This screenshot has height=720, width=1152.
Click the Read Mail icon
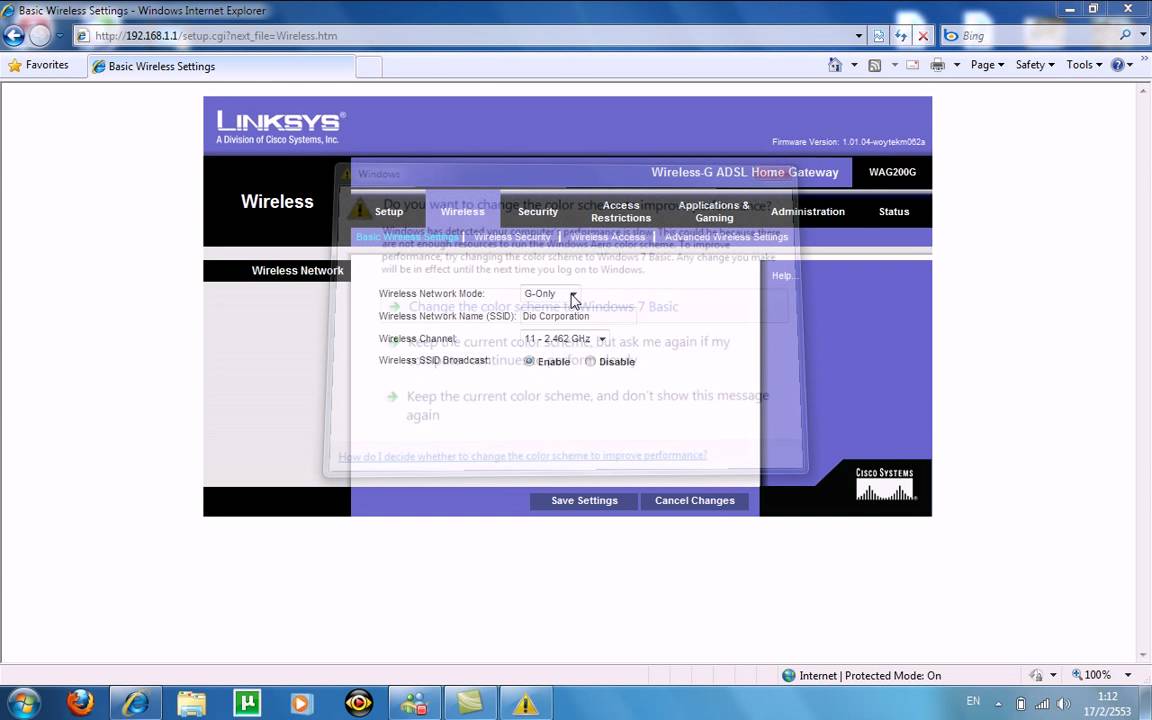click(912, 65)
